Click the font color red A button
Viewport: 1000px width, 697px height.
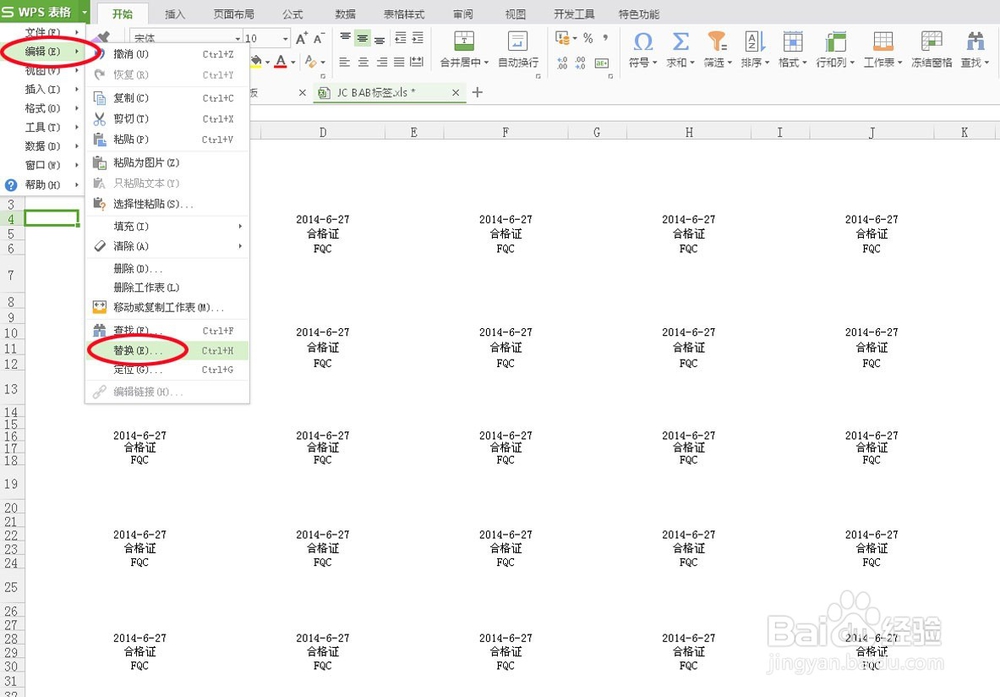coord(281,61)
